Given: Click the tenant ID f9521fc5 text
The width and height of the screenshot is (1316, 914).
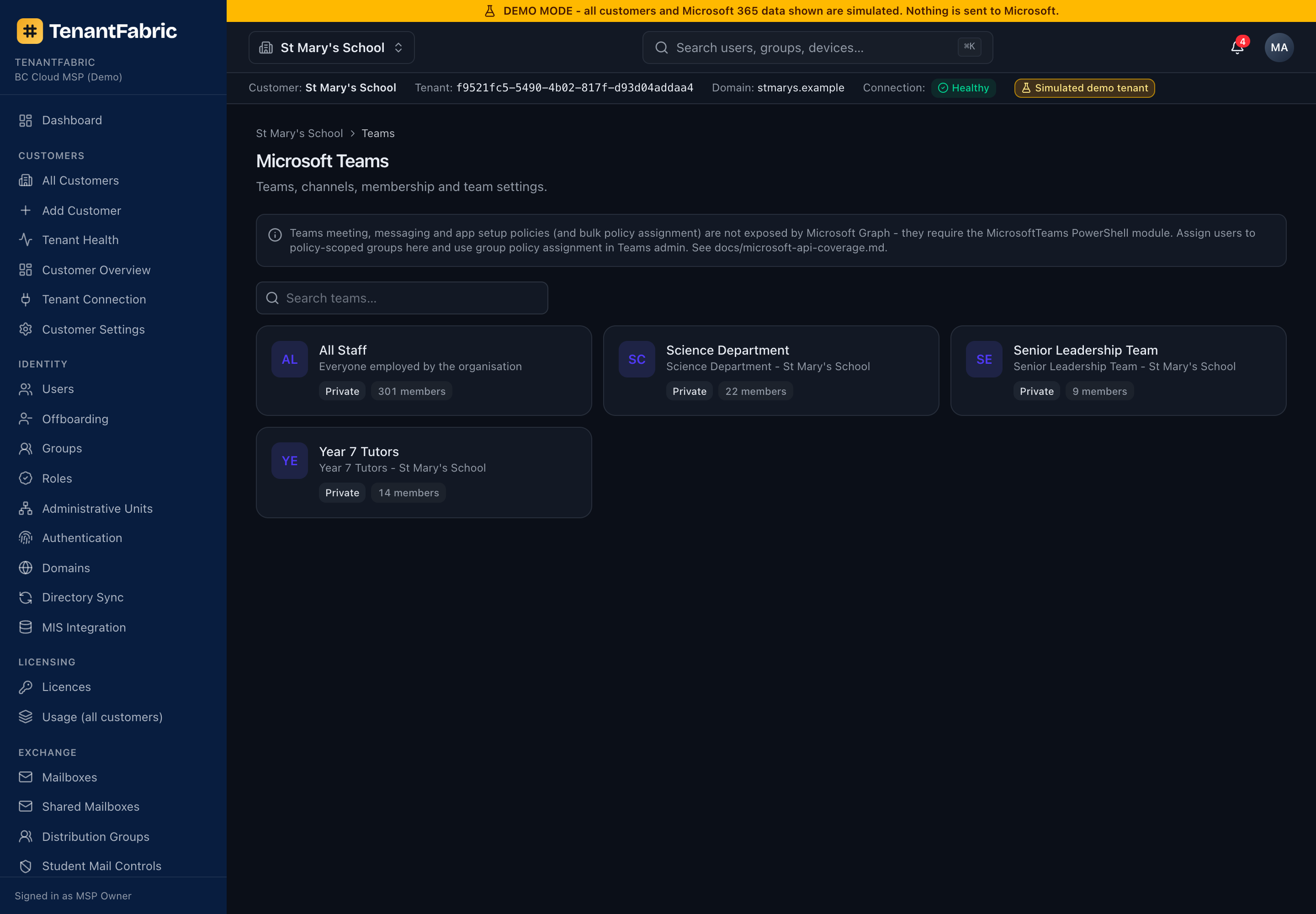Looking at the screenshot, I should pyautogui.click(x=574, y=88).
